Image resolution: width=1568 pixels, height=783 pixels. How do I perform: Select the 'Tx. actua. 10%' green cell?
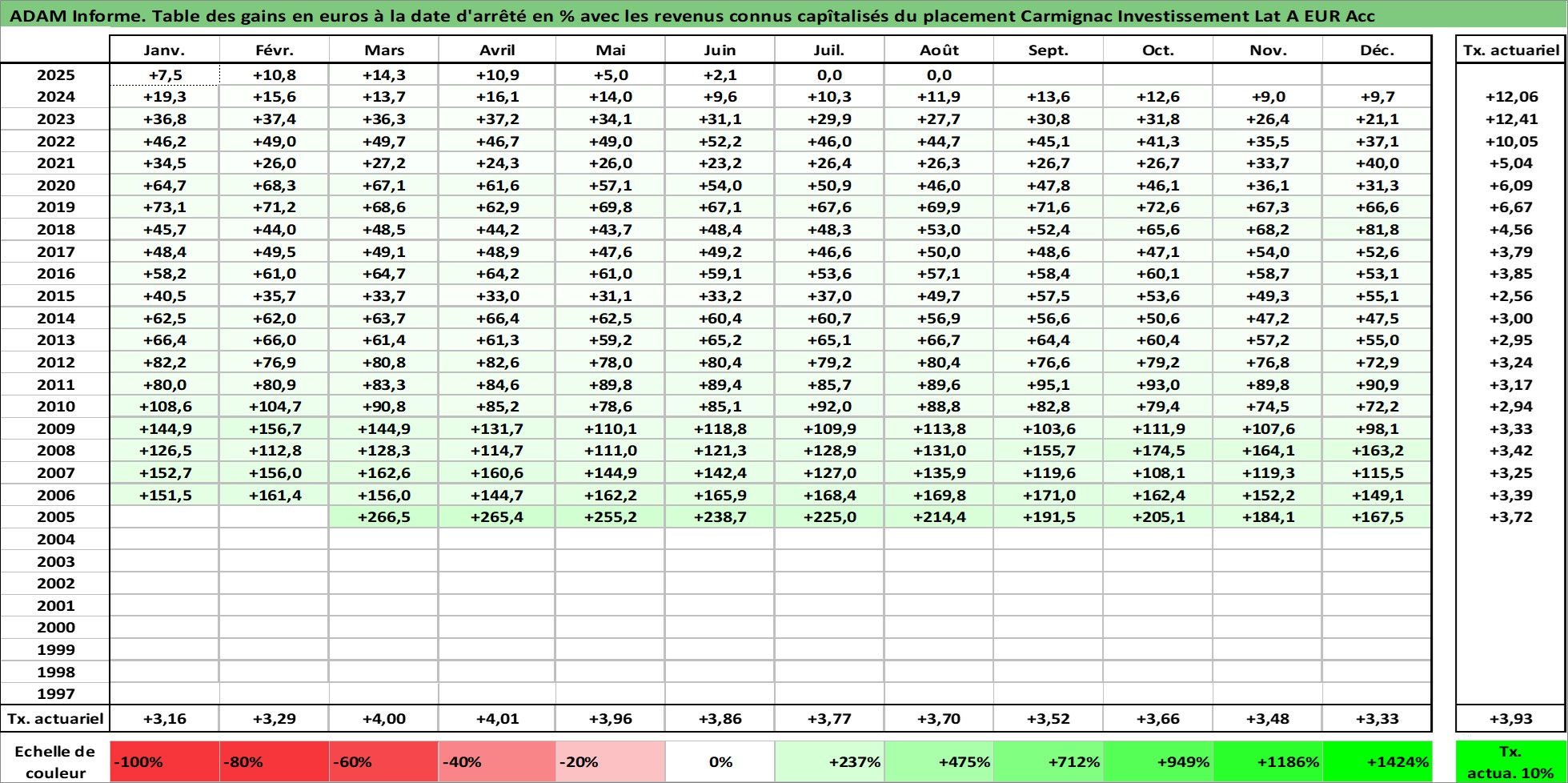1510,761
